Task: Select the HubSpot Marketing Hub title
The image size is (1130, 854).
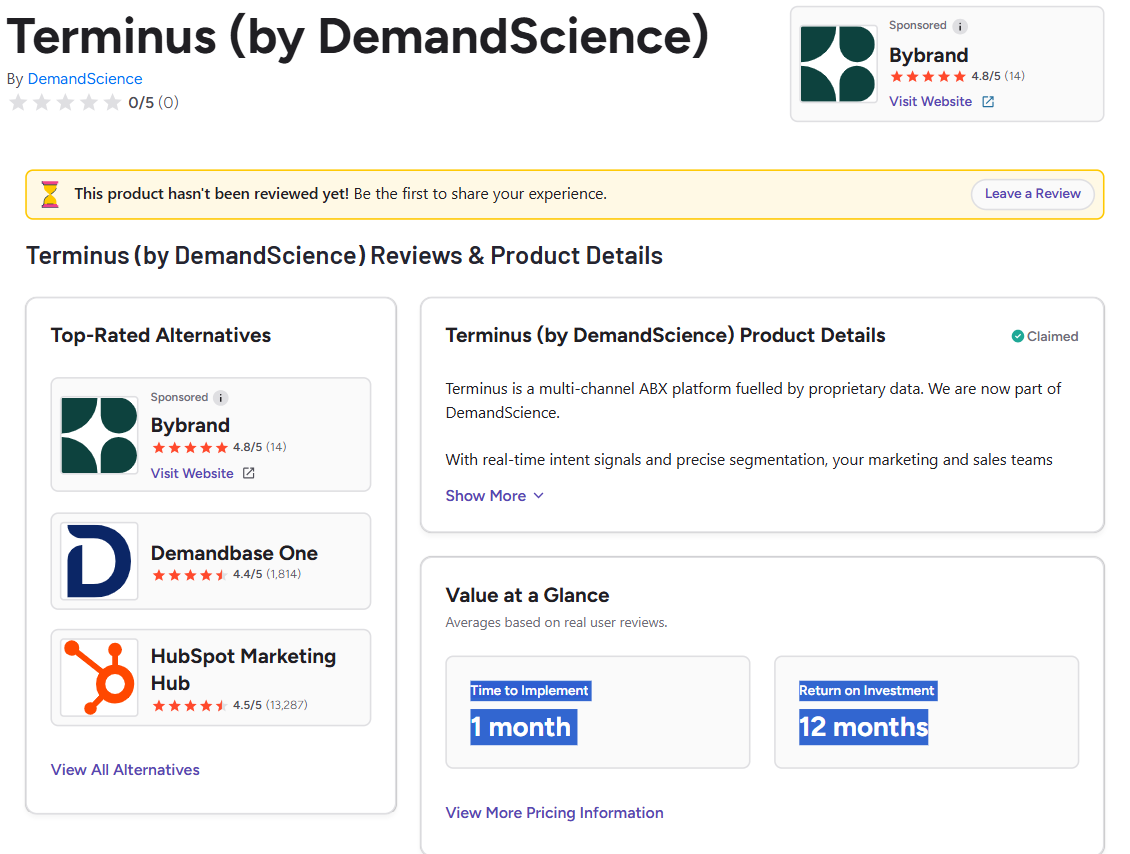Action: pos(243,669)
